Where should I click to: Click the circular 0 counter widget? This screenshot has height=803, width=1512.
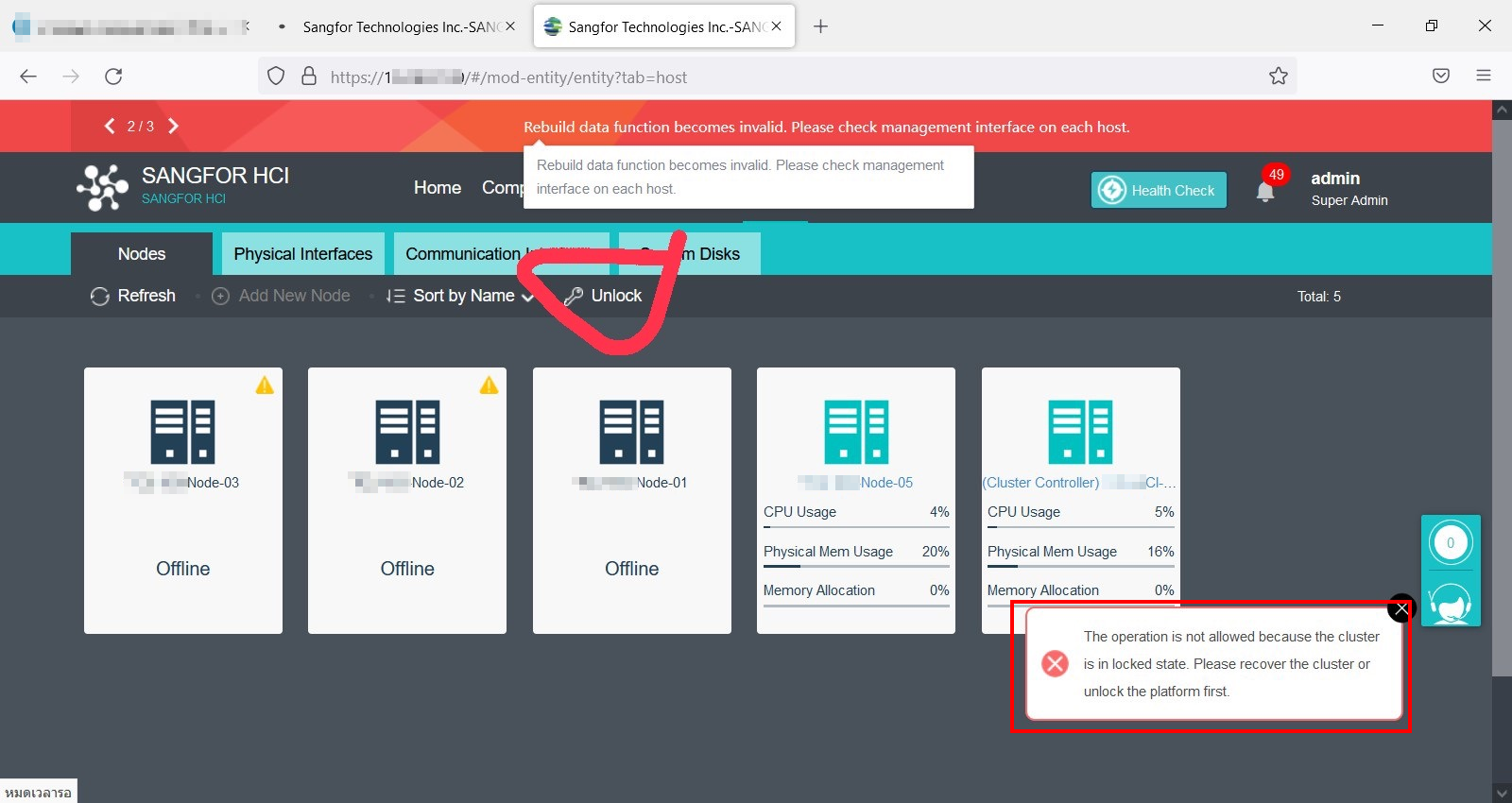[x=1451, y=542]
